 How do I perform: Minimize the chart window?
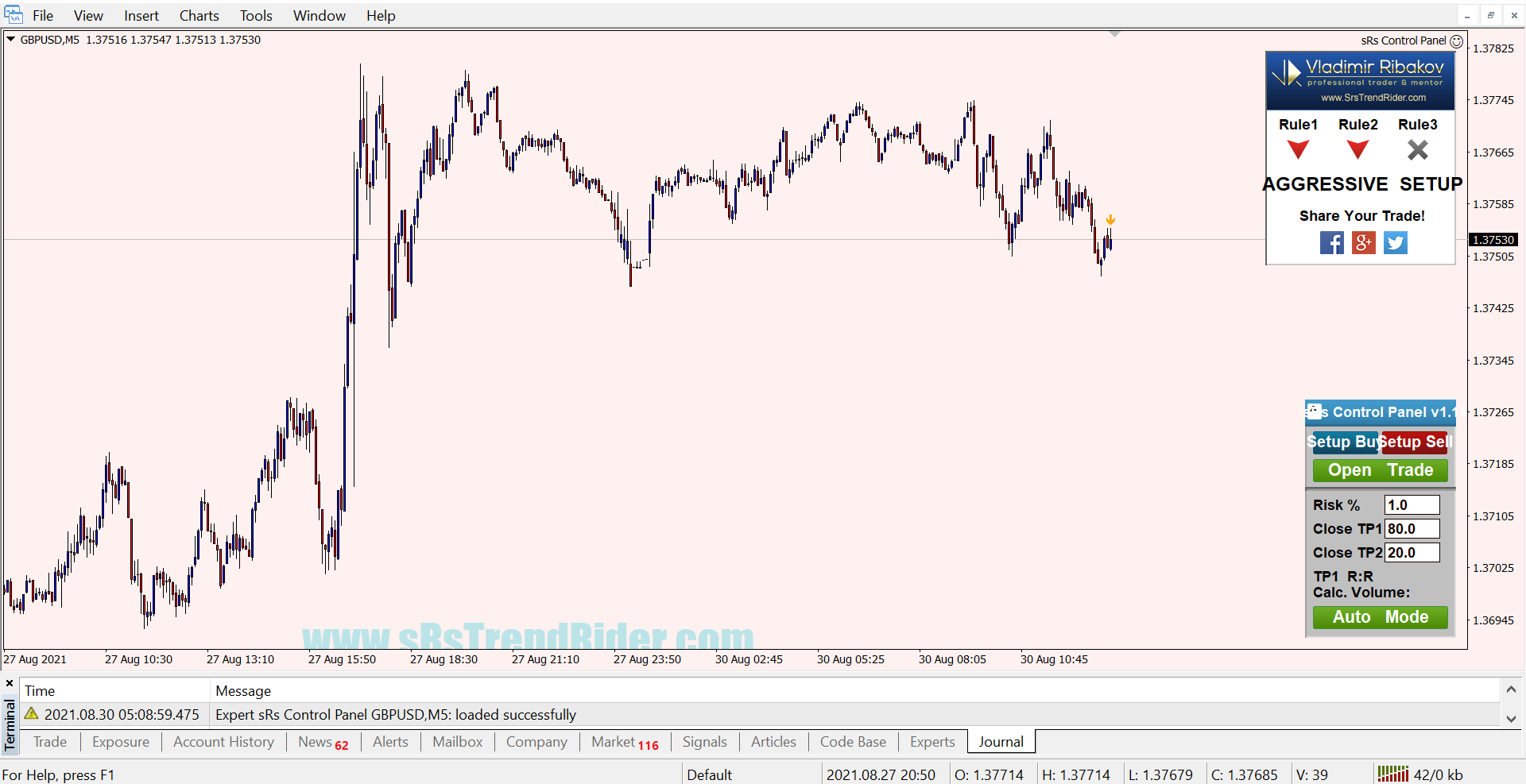(x=1467, y=16)
